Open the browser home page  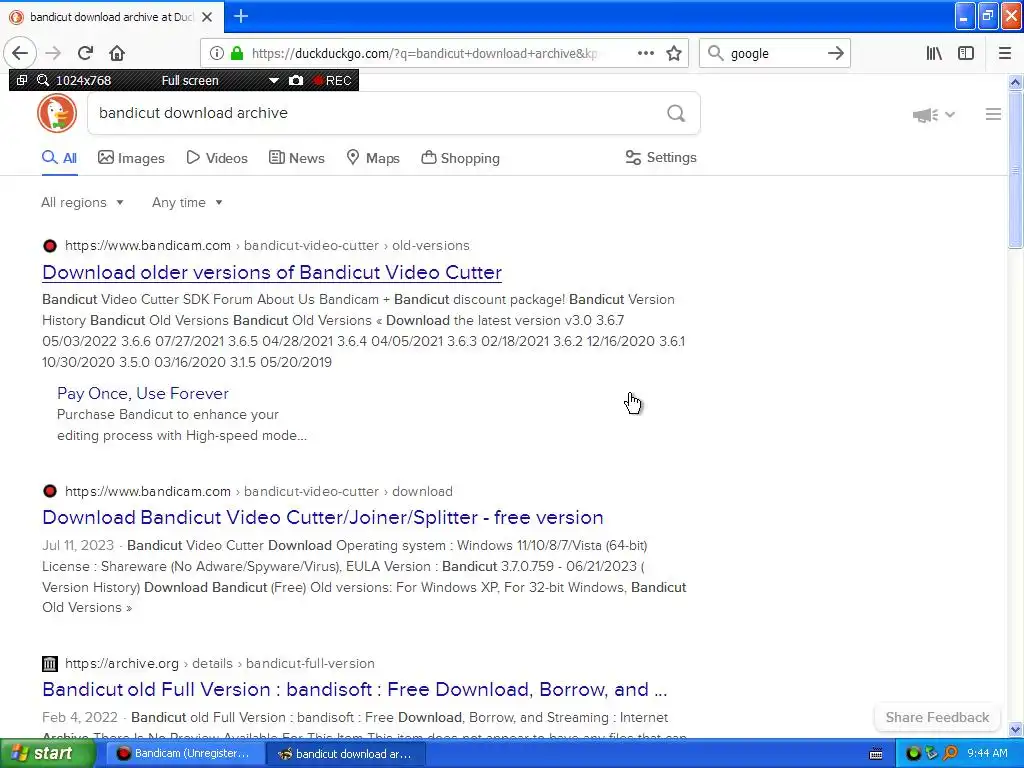click(117, 54)
